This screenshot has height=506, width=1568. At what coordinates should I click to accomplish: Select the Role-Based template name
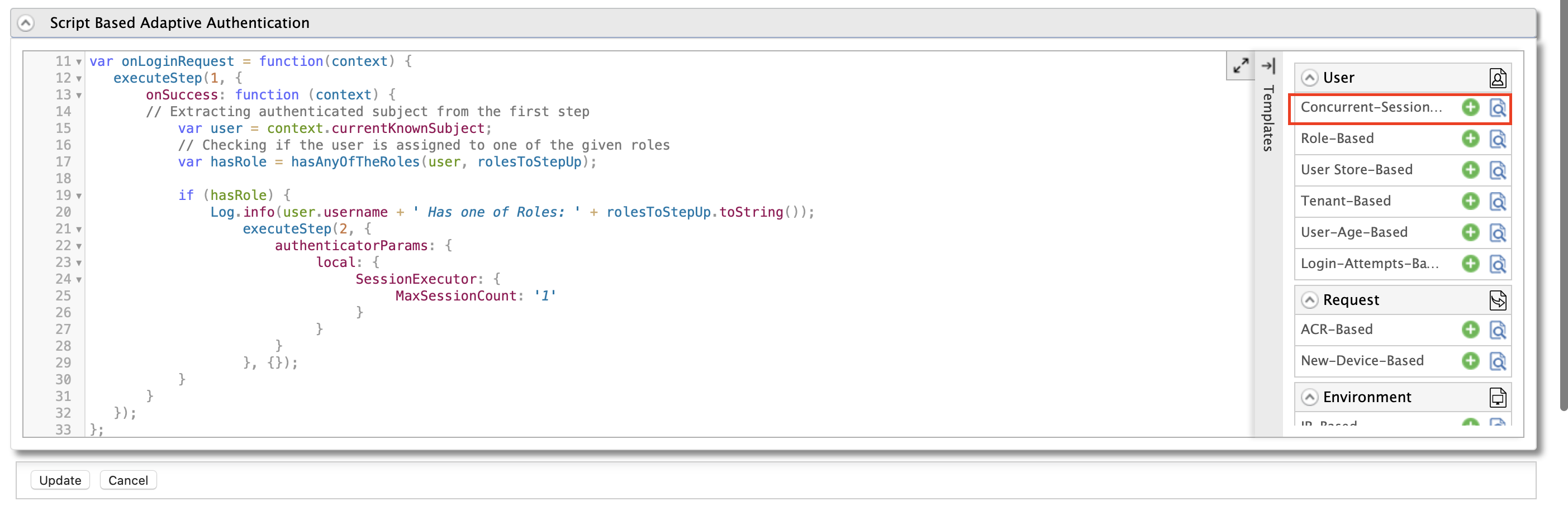coord(1337,139)
